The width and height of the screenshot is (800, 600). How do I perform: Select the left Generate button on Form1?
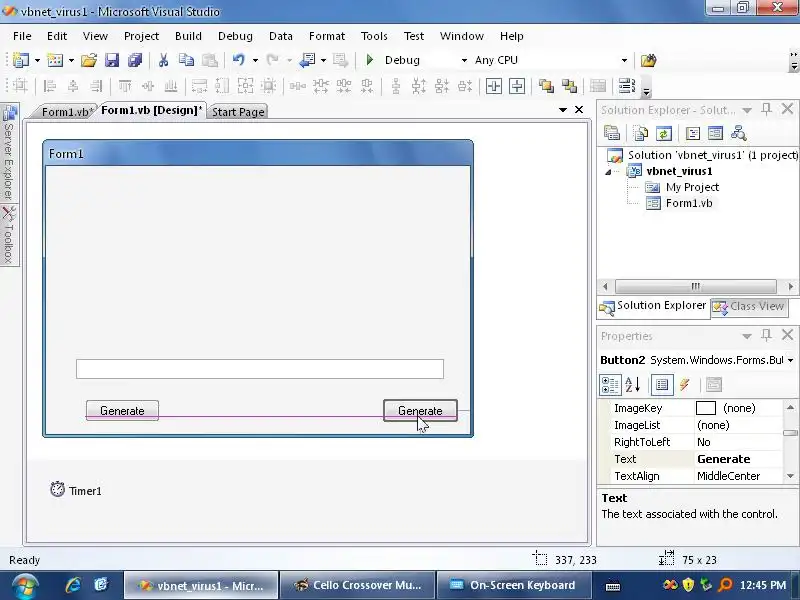pyautogui.click(x=122, y=411)
